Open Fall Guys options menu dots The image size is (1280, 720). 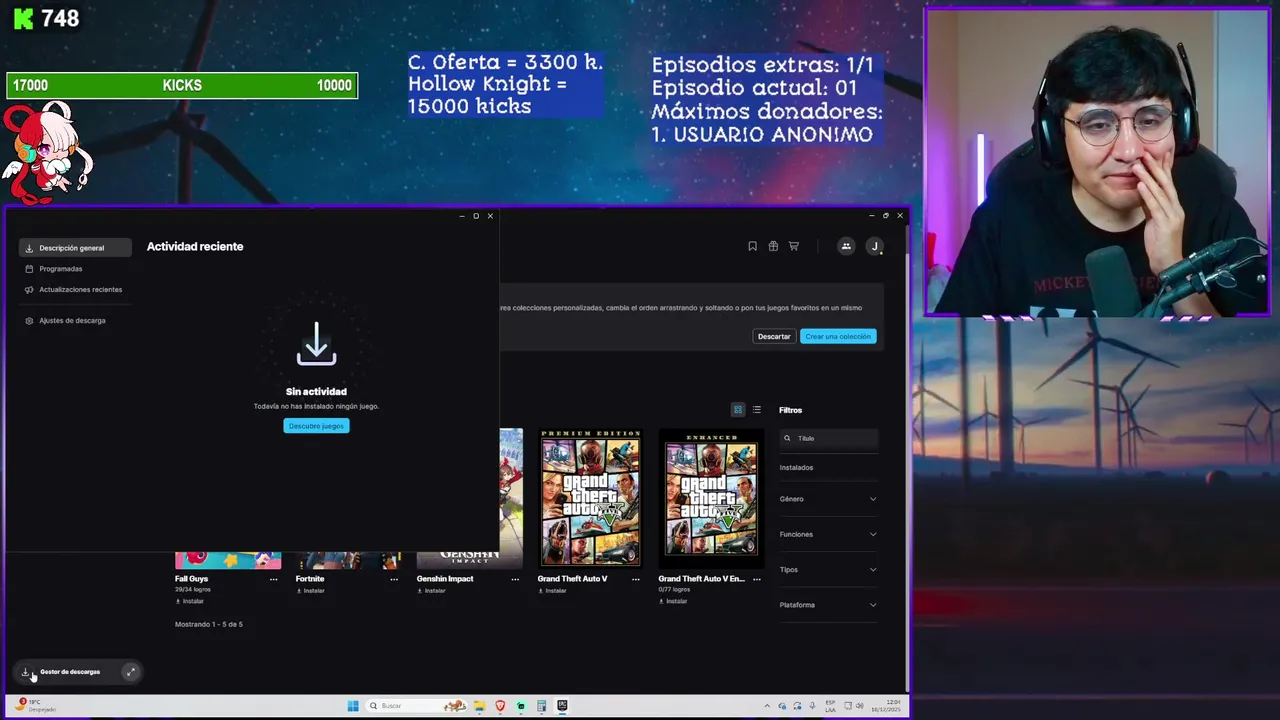tap(273, 579)
